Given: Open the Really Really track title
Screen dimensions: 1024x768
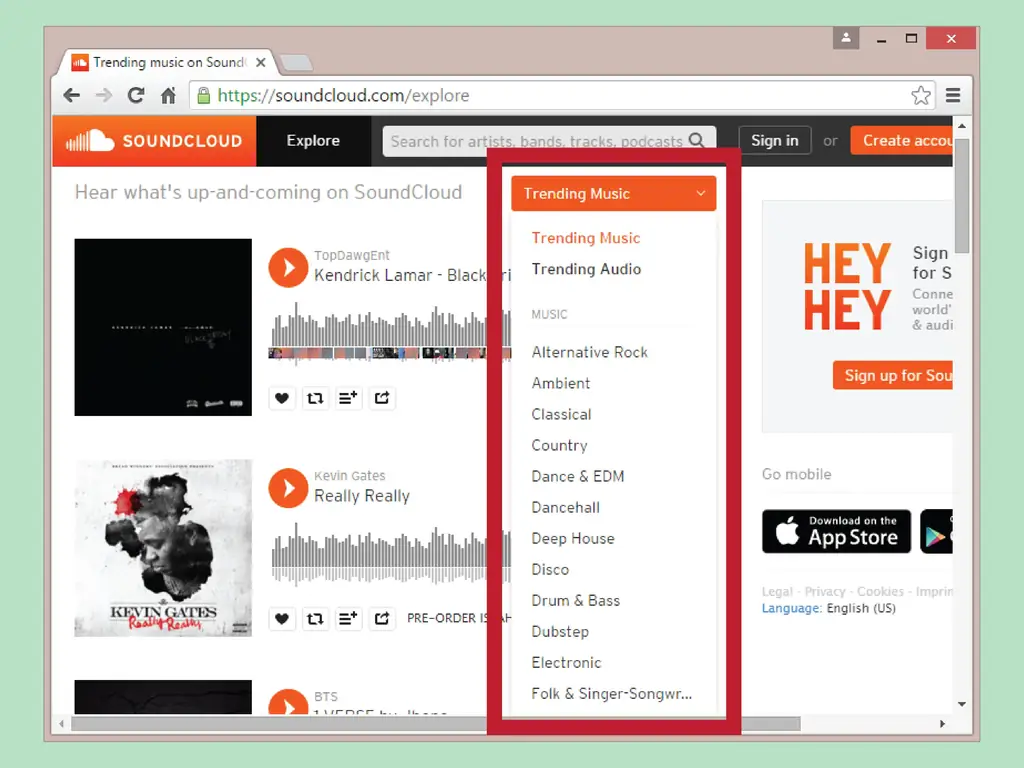Looking at the screenshot, I should click(x=362, y=496).
